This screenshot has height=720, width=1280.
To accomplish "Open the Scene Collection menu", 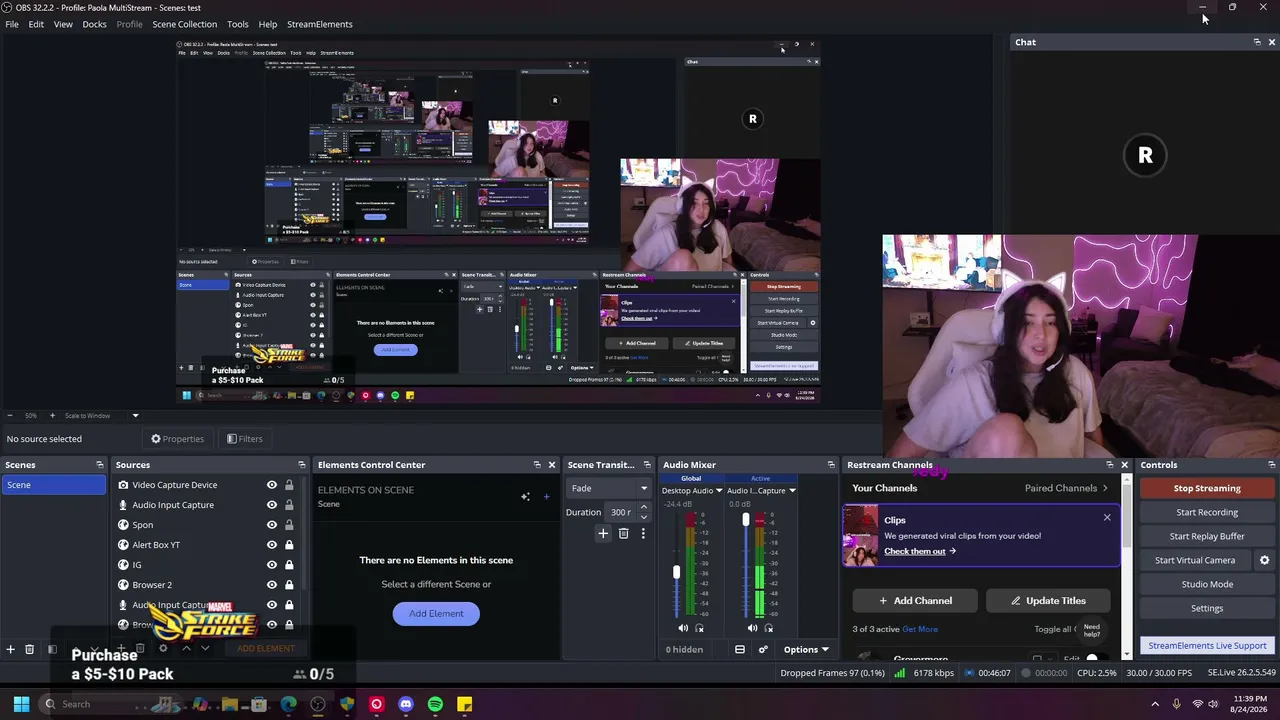I will [184, 24].
